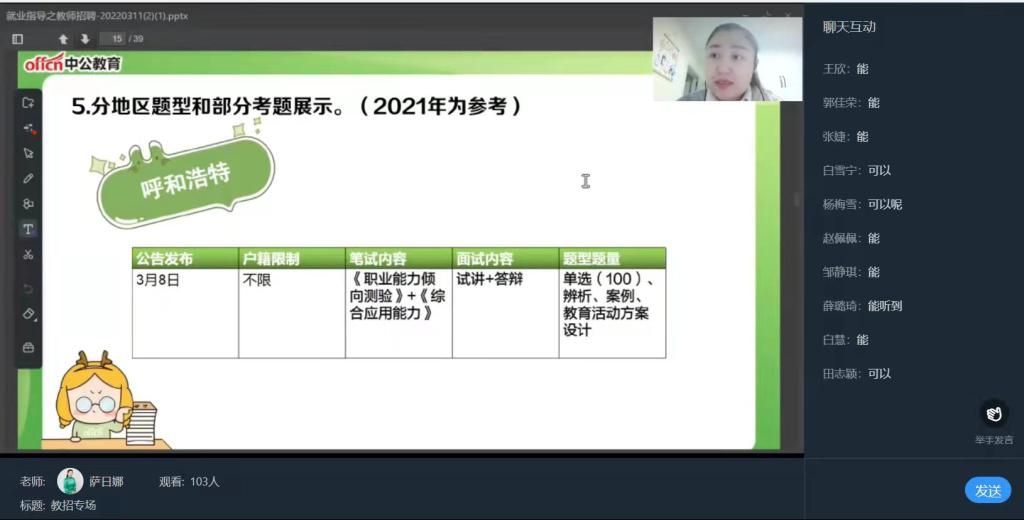Screen dimensions: 1024x520
Task: Select the topmost export tool in left toolbar
Action: point(28,103)
